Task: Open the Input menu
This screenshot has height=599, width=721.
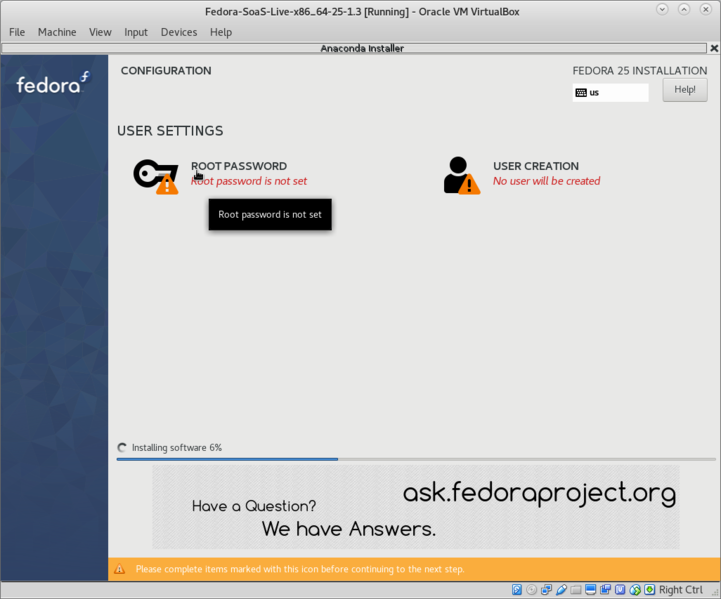Action: pos(136,32)
